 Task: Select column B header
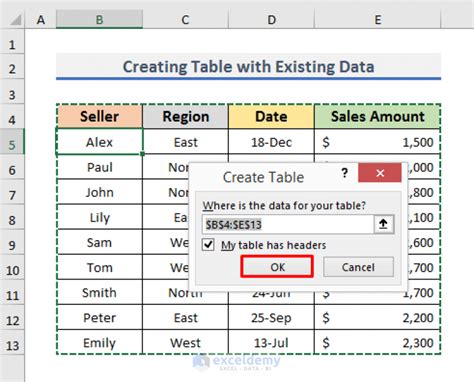pyautogui.click(x=99, y=20)
